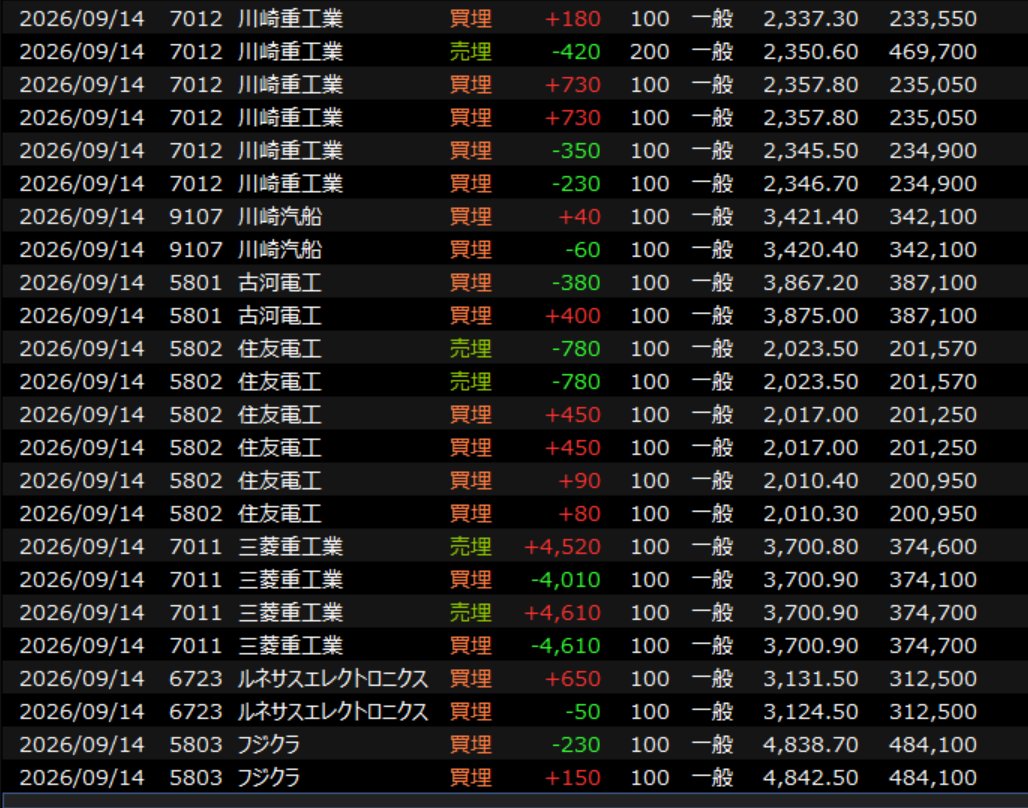The width and height of the screenshot is (1028, 808).
Task: Click the +180 profit cell for 川崎重工業
Action: tap(572, 18)
